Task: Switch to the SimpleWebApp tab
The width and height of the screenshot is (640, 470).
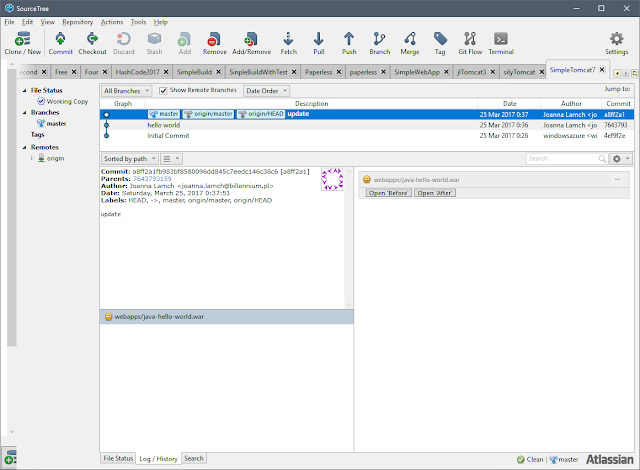Action: pos(417,72)
